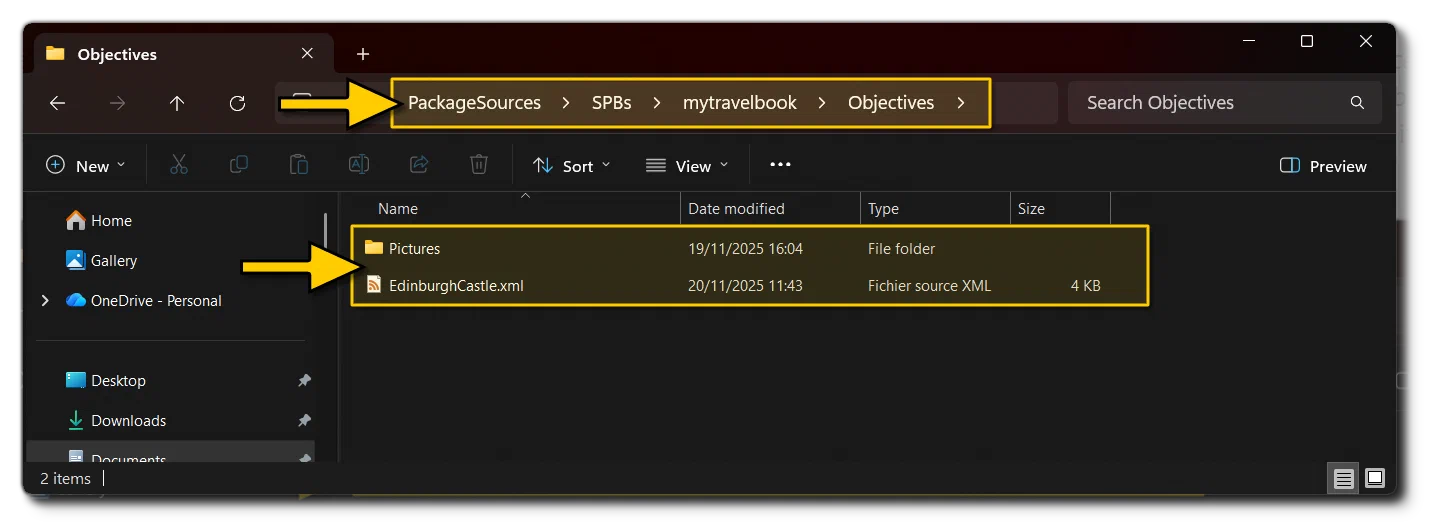Toggle the Preview pane
Viewport: 1432px width, 530px height.
[1323, 166]
